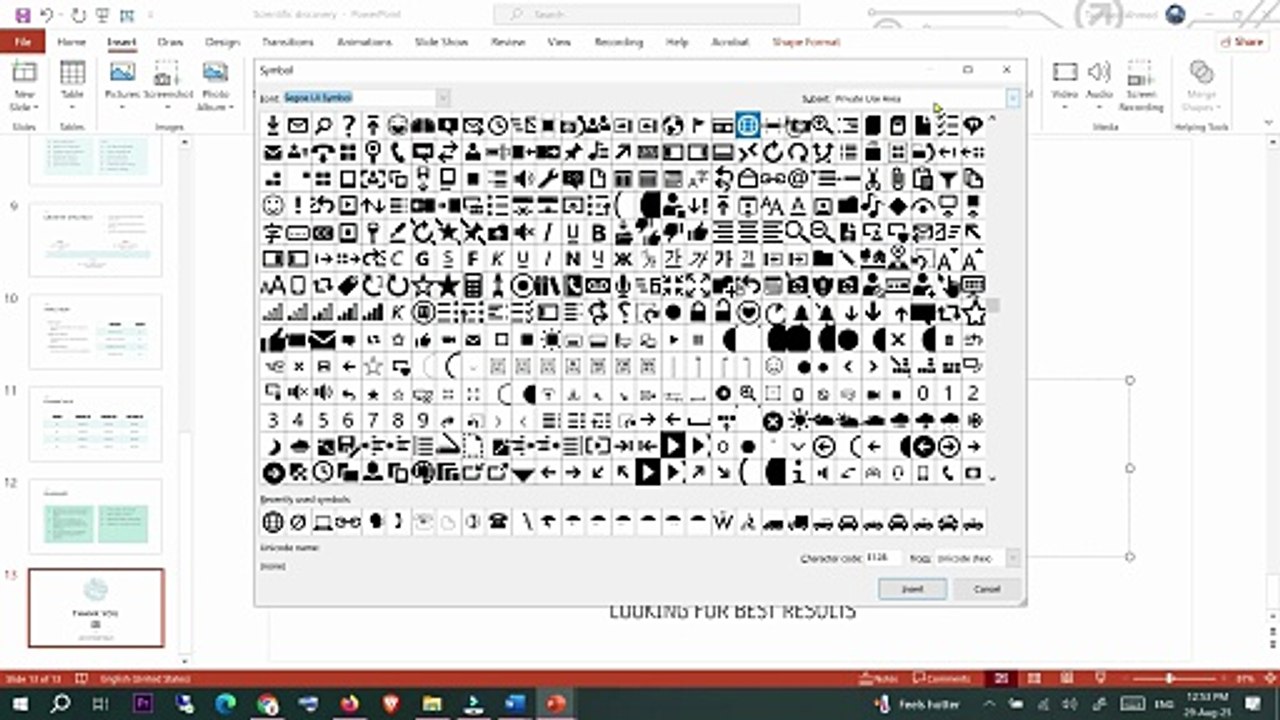The image size is (1280, 720).
Task: Select slide 9 thumbnail
Action: coord(95,240)
